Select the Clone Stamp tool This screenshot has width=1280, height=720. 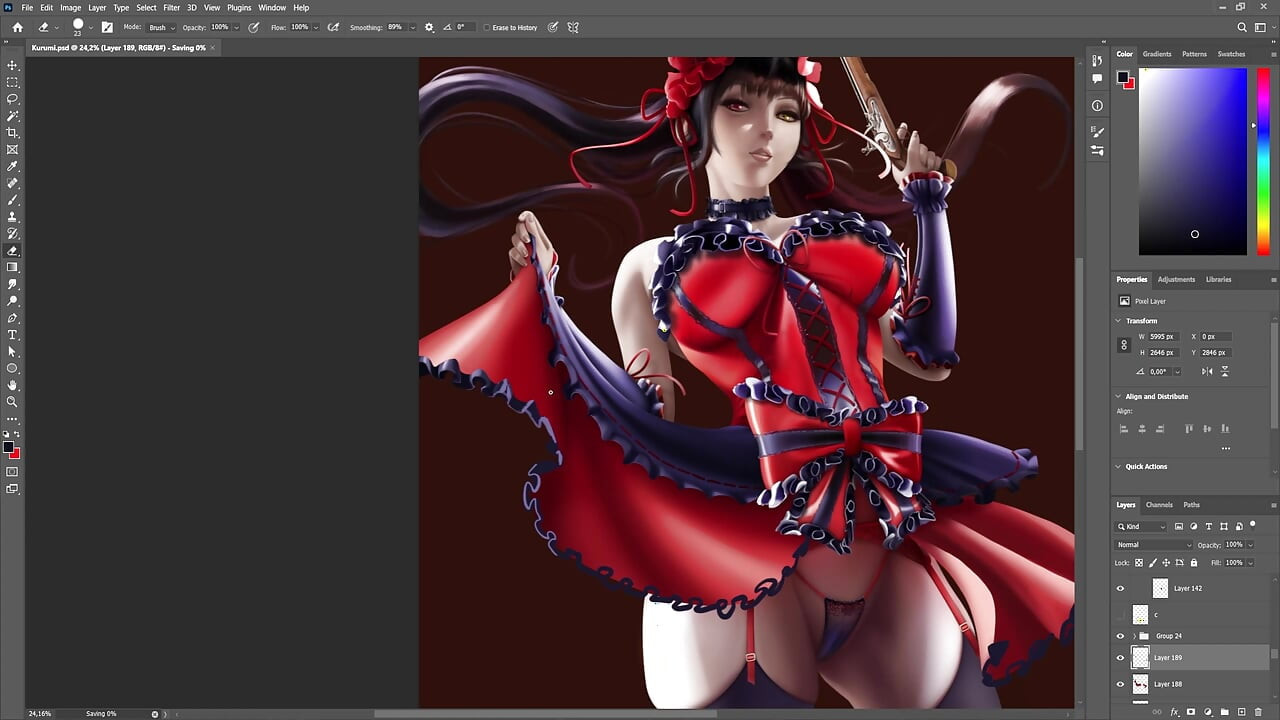[13, 217]
